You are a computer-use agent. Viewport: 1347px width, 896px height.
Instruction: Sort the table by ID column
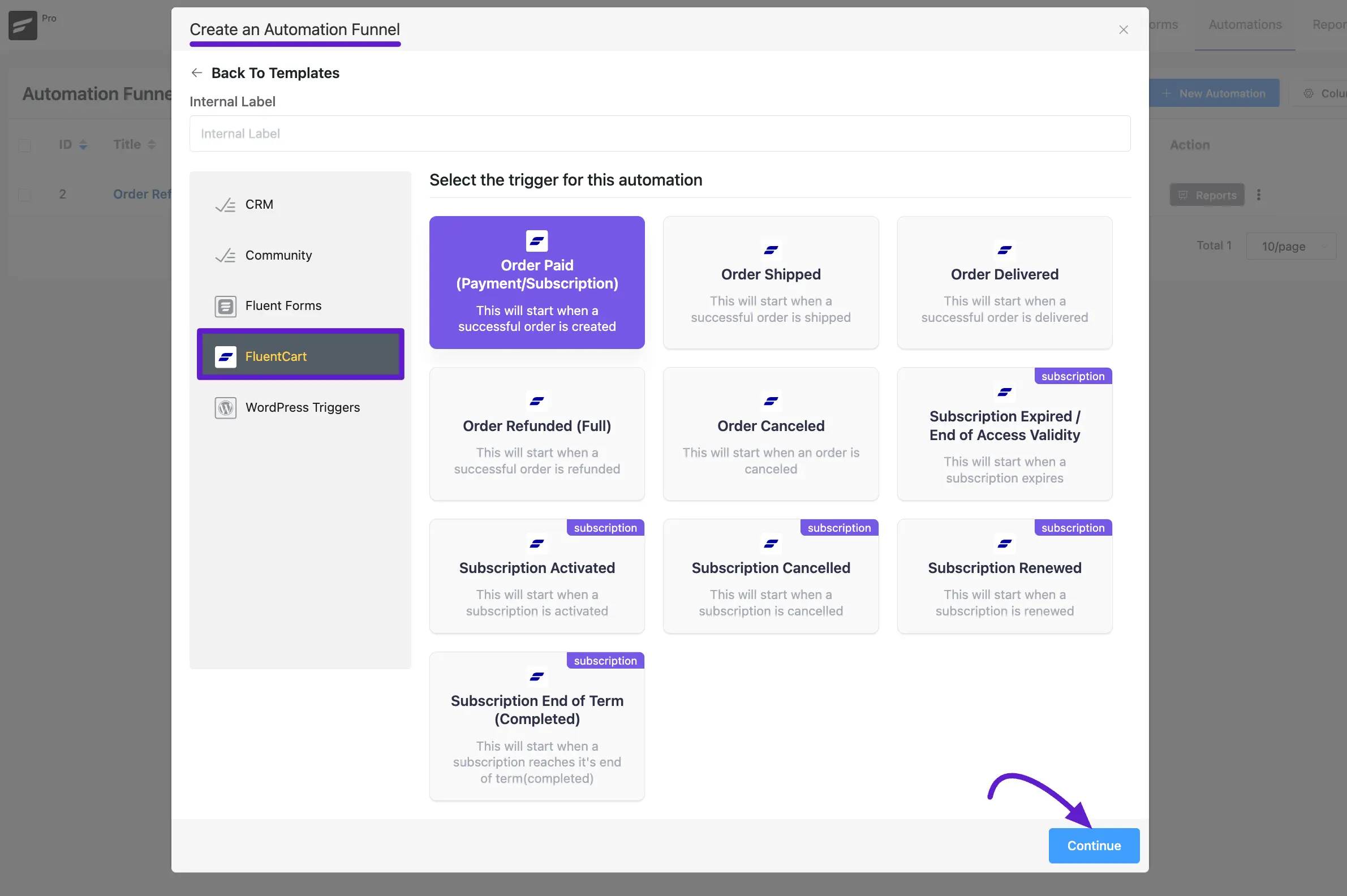(x=83, y=145)
